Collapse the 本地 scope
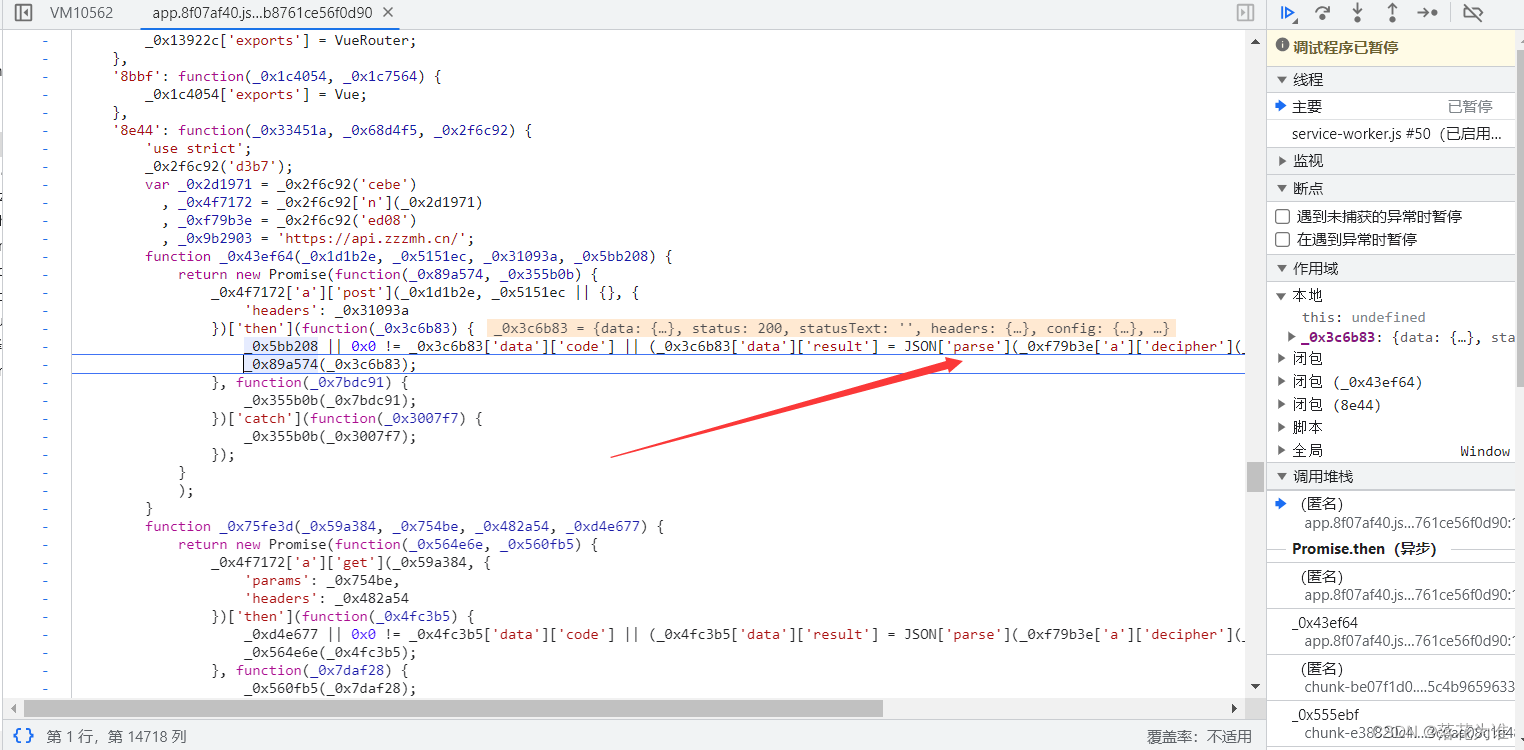Screen dimensions: 1524x750 pos(1282,295)
